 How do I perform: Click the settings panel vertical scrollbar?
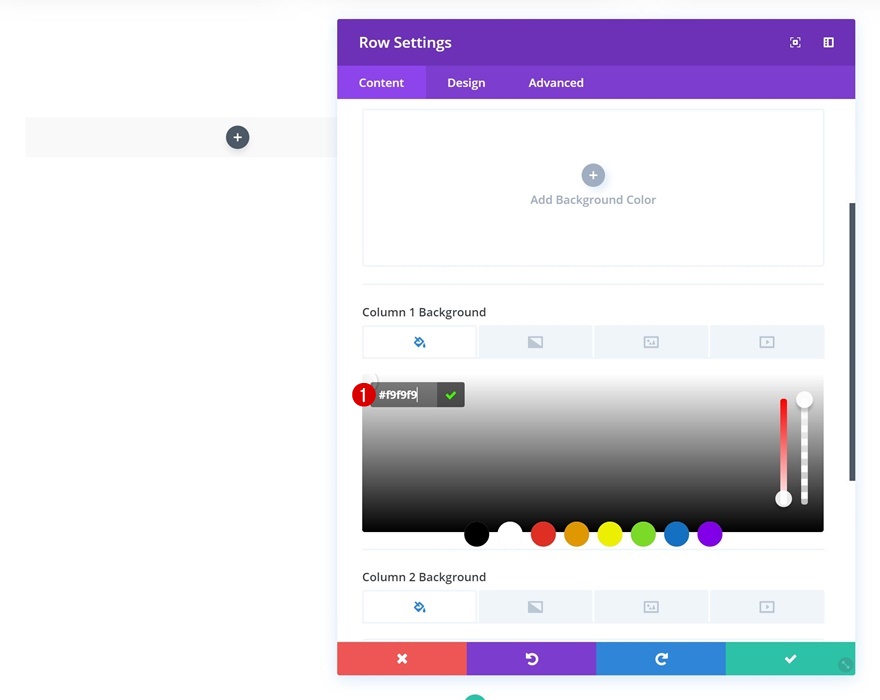(852, 341)
